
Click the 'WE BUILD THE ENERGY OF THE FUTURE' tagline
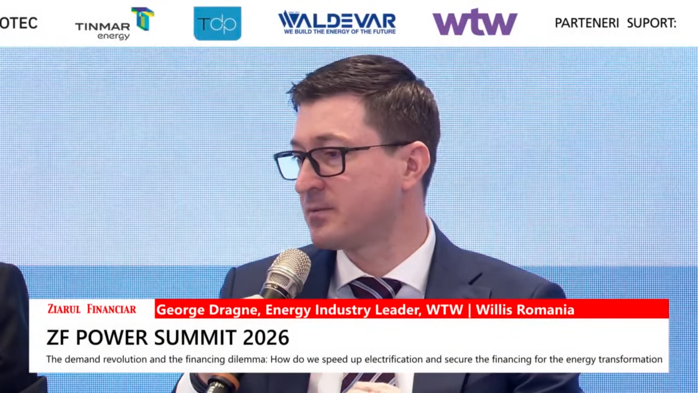pyautogui.click(x=340, y=32)
